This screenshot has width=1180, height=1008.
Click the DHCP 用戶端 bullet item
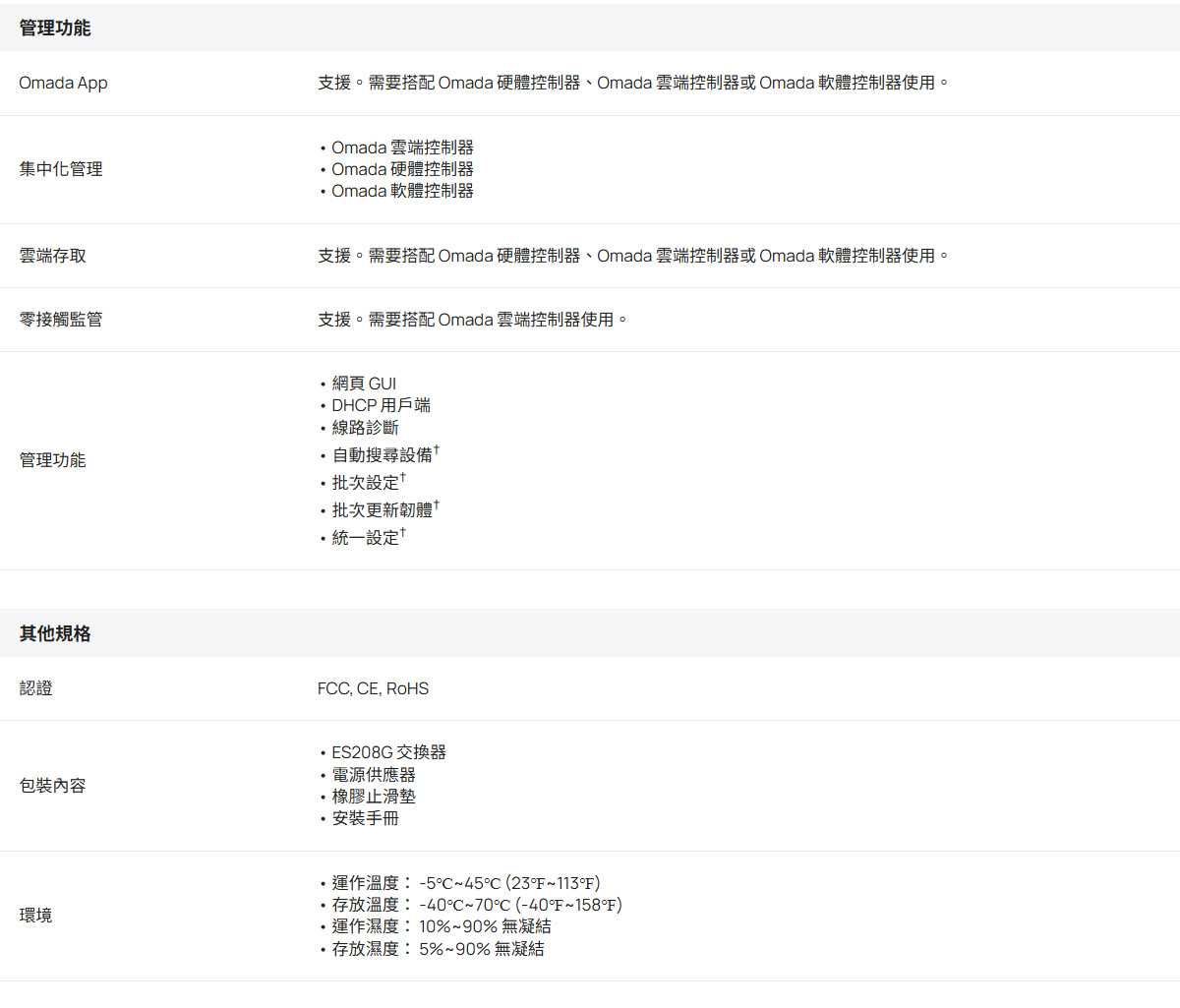coord(381,405)
